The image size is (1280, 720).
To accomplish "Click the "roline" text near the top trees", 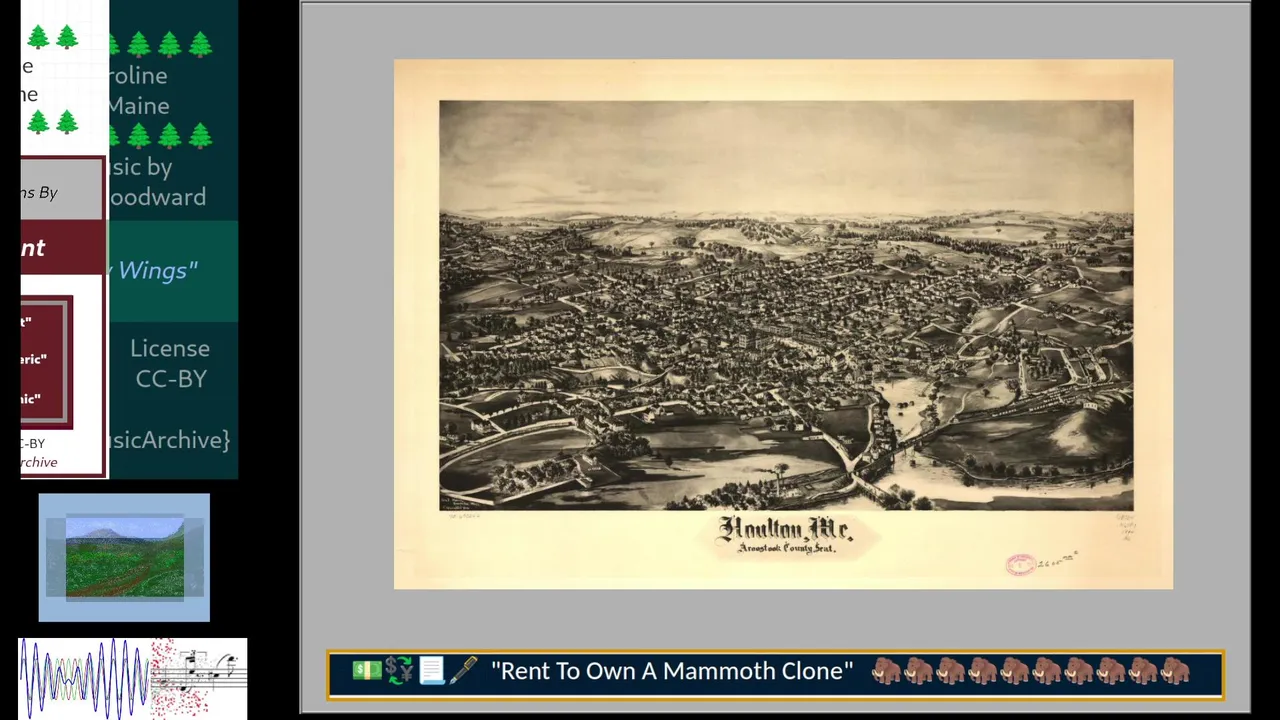I will [x=138, y=75].
